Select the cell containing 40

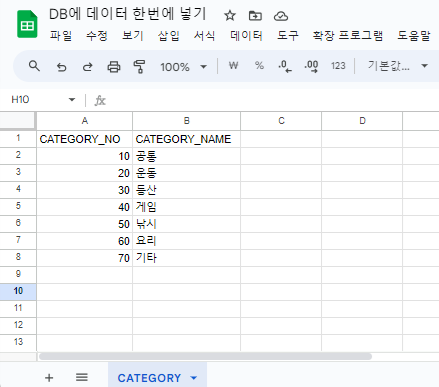tap(85, 207)
